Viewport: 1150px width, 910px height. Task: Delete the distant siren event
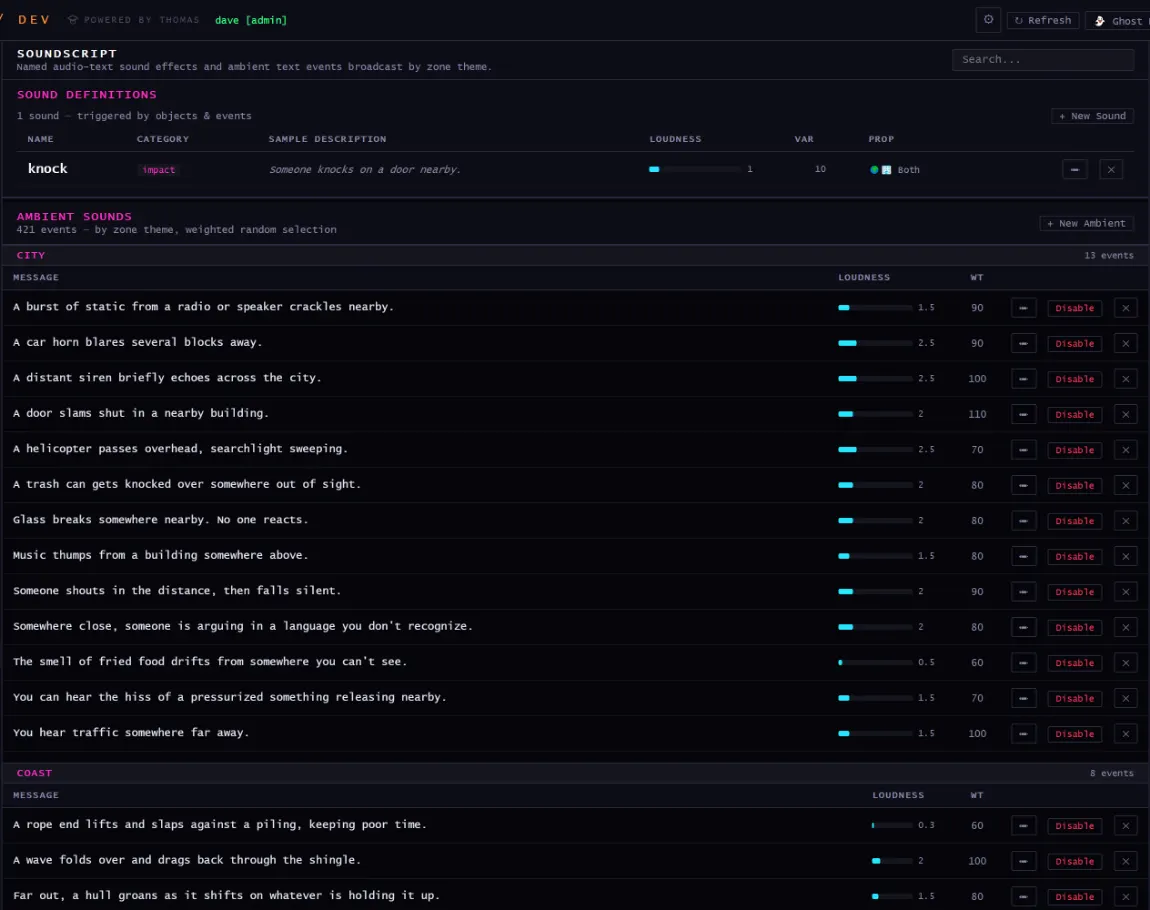click(x=1126, y=378)
